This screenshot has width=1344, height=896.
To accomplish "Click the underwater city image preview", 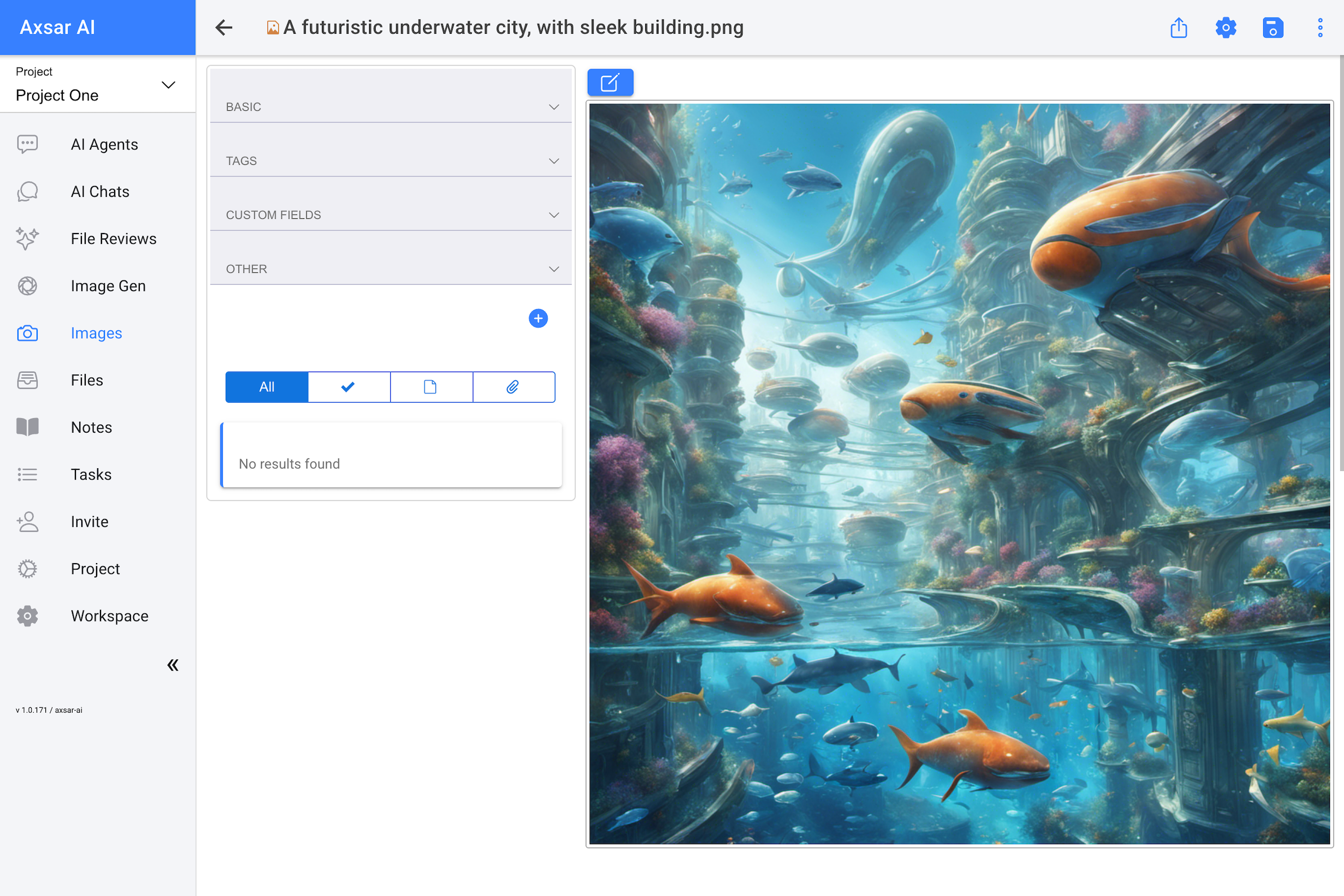I will (x=959, y=473).
